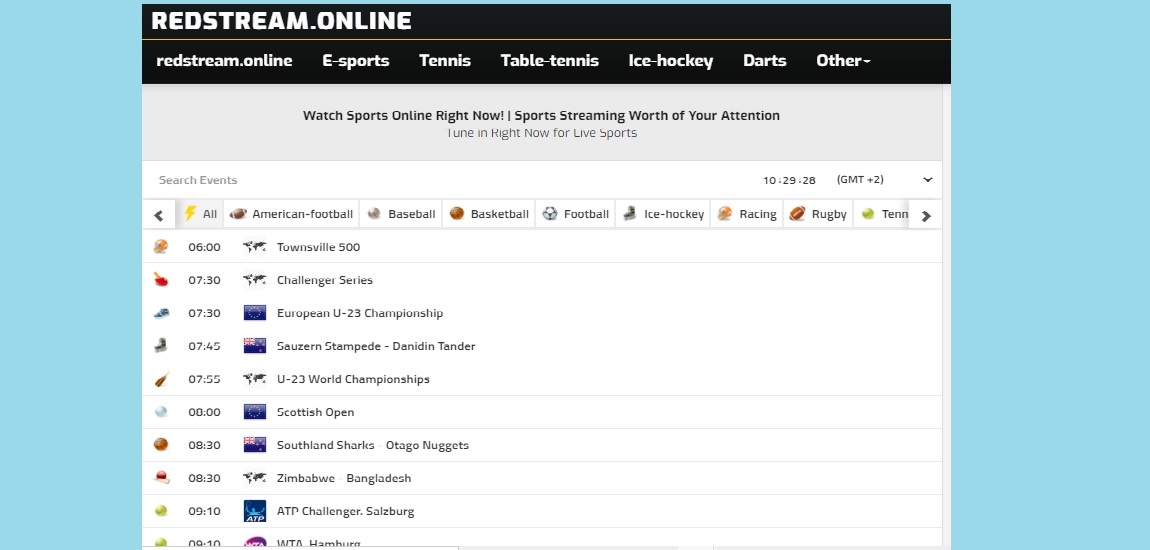
Task: Filter events by Basketball
Action: [x=488, y=214]
